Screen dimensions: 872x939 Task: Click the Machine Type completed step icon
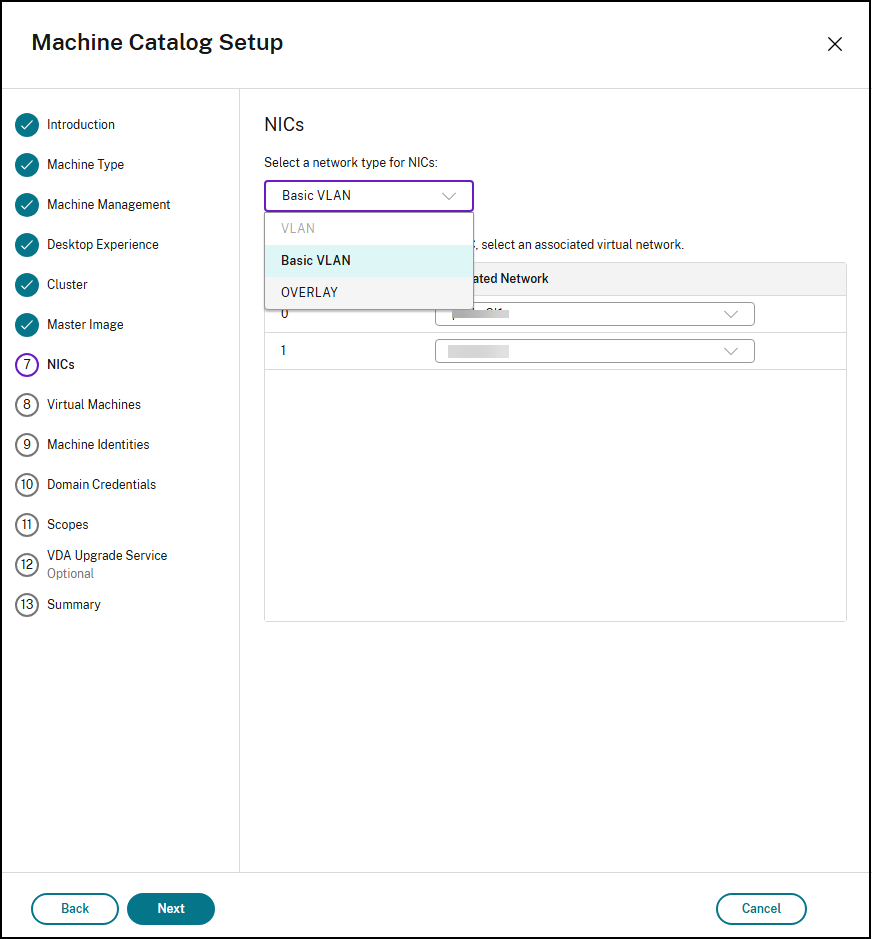point(27,165)
